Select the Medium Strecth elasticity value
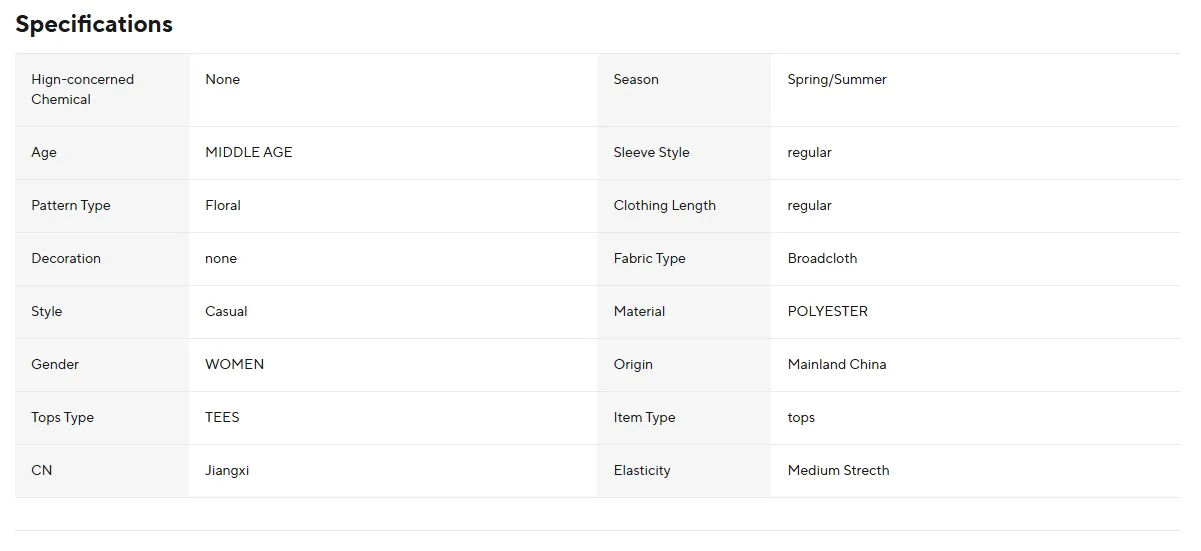1201x551 pixels. (x=838, y=471)
